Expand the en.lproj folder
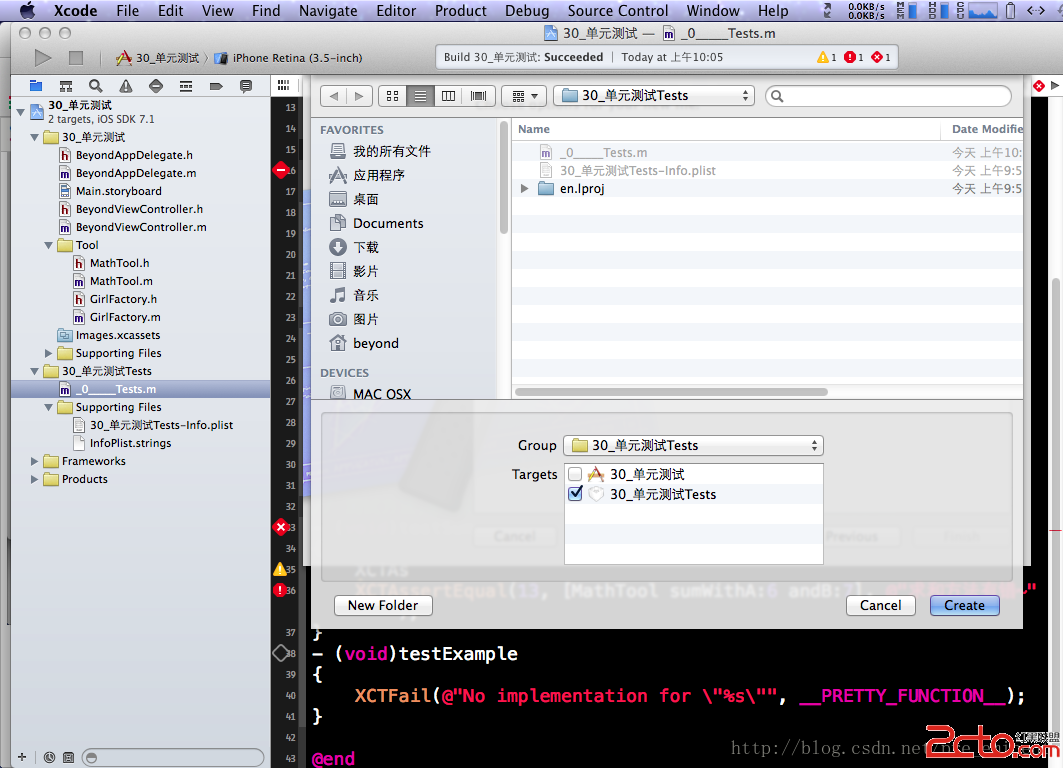1063x768 pixels. 525,188
